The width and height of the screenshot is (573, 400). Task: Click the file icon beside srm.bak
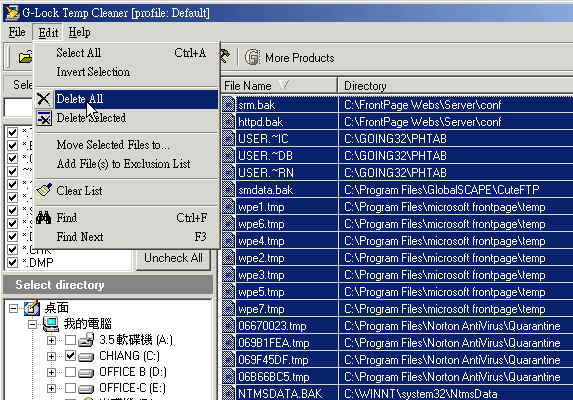(x=228, y=105)
